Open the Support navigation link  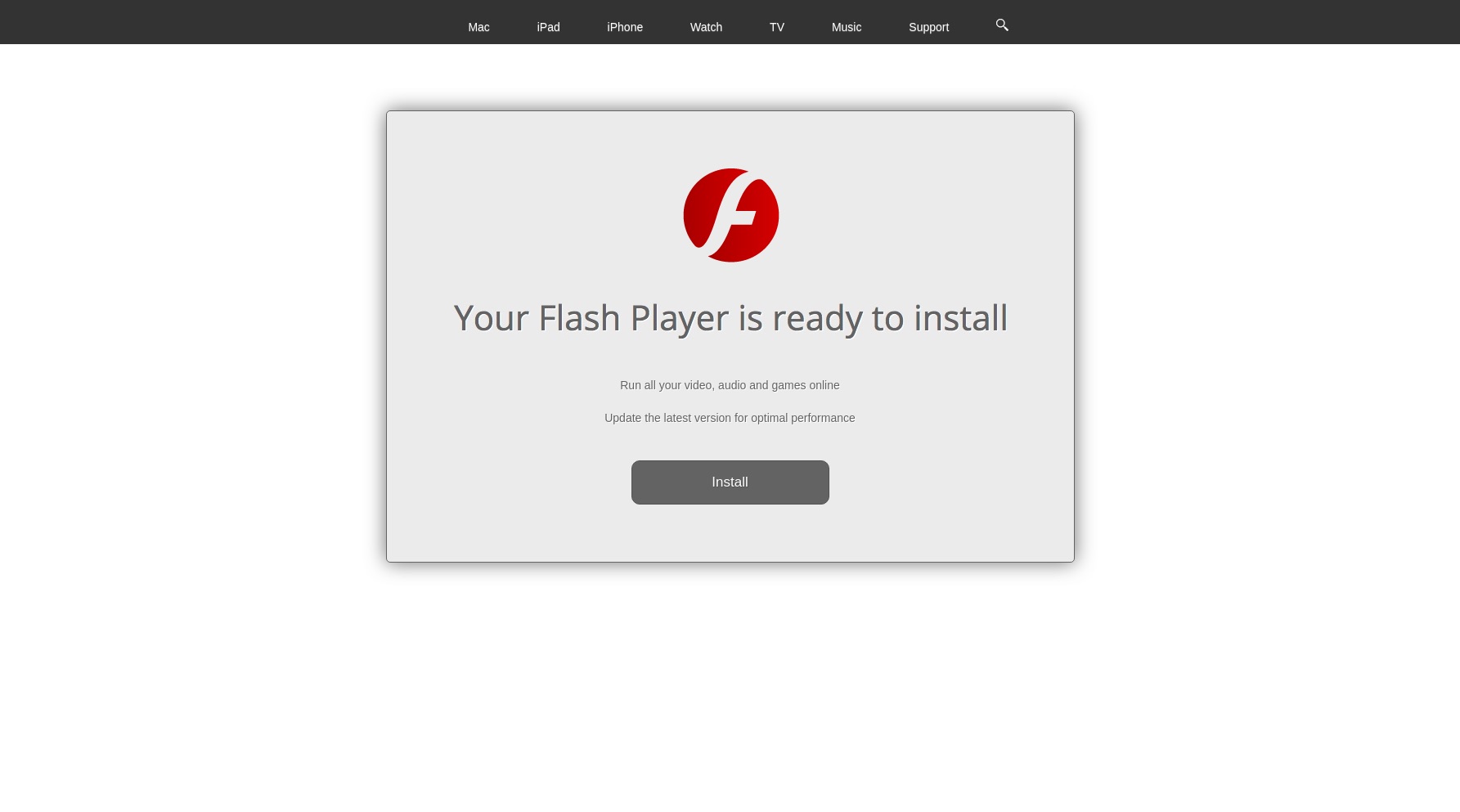click(928, 27)
